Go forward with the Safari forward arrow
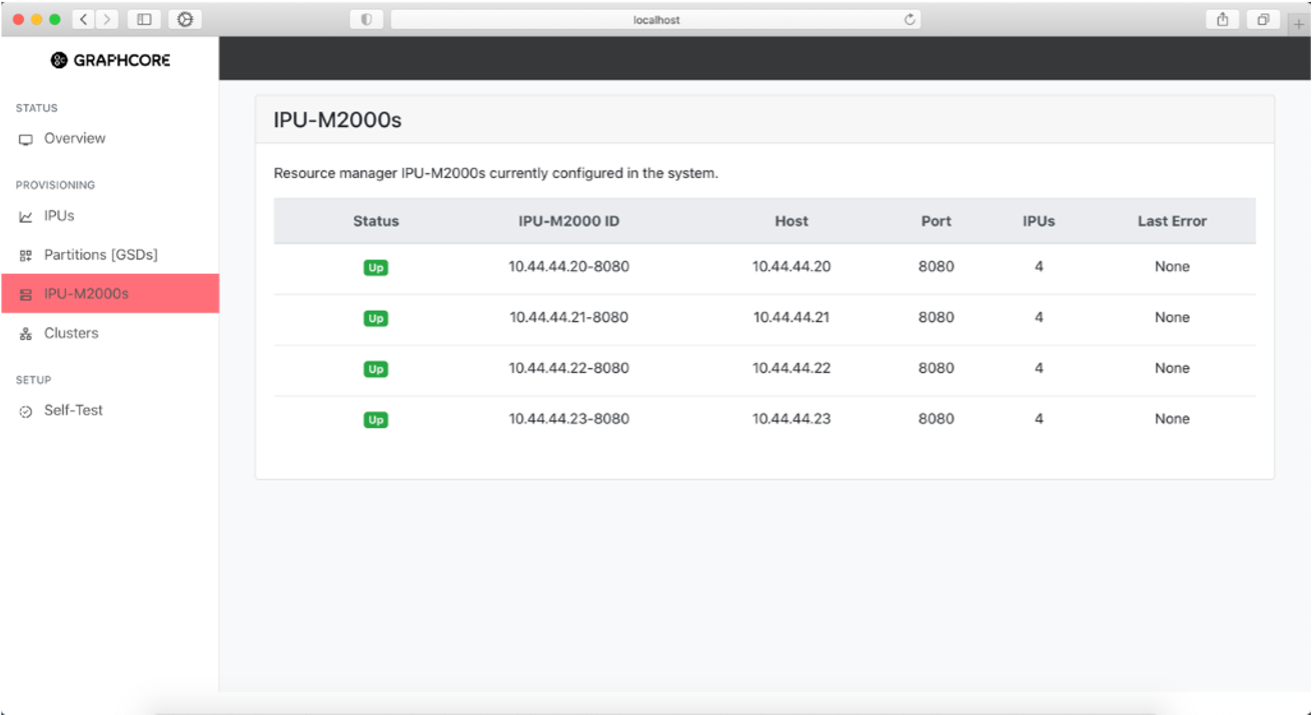 pyautogui.click(x=107, y=19)
